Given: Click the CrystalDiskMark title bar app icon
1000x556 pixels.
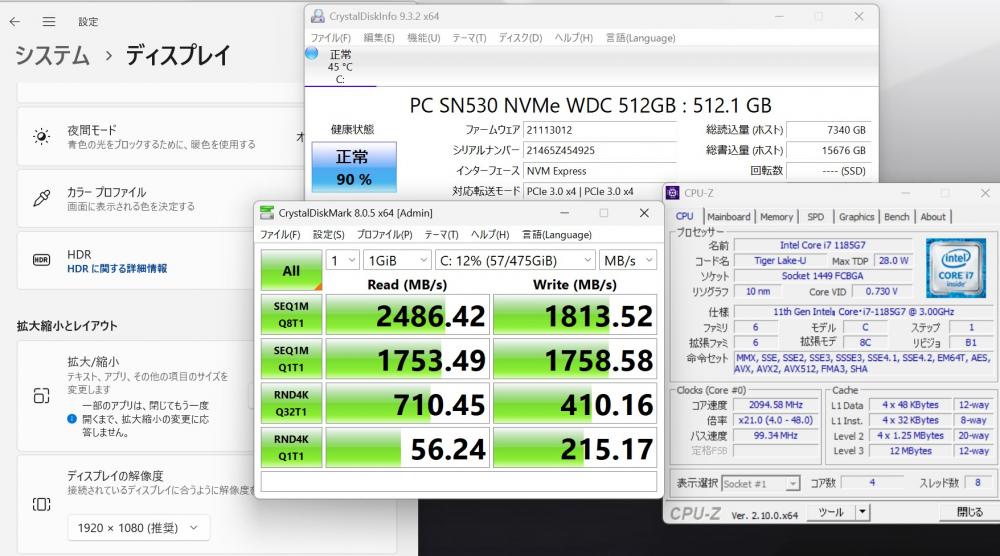Looking at the screenshot, I should point(267,213).
